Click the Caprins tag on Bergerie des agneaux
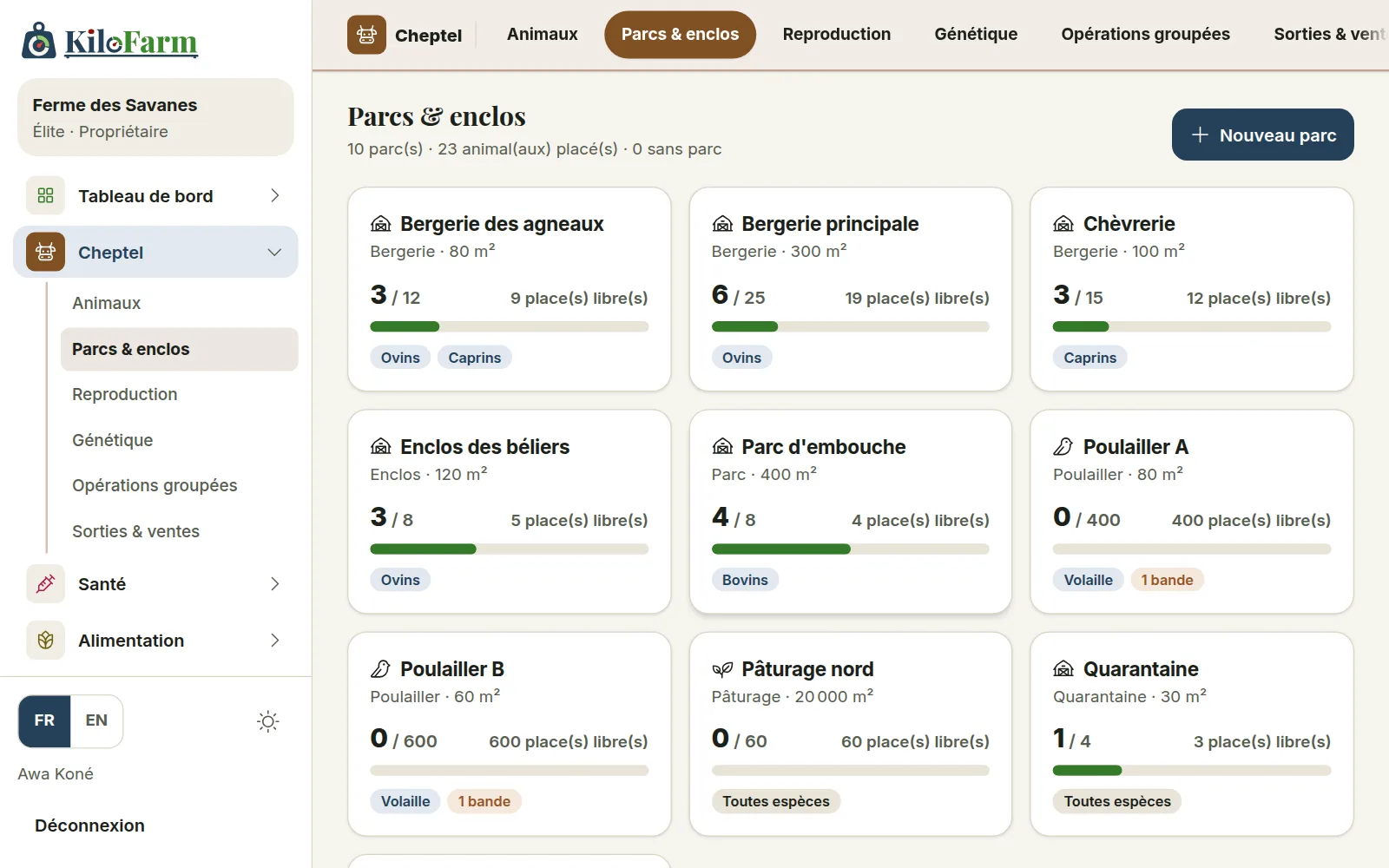Screen dimensions: 1389x868 pyautogui.click(x=475, y=358)
